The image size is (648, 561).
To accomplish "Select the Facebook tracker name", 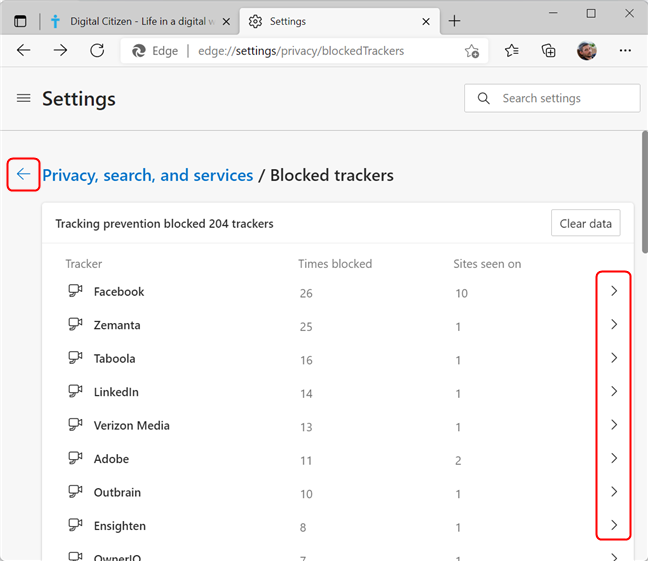I will point(119,292).
